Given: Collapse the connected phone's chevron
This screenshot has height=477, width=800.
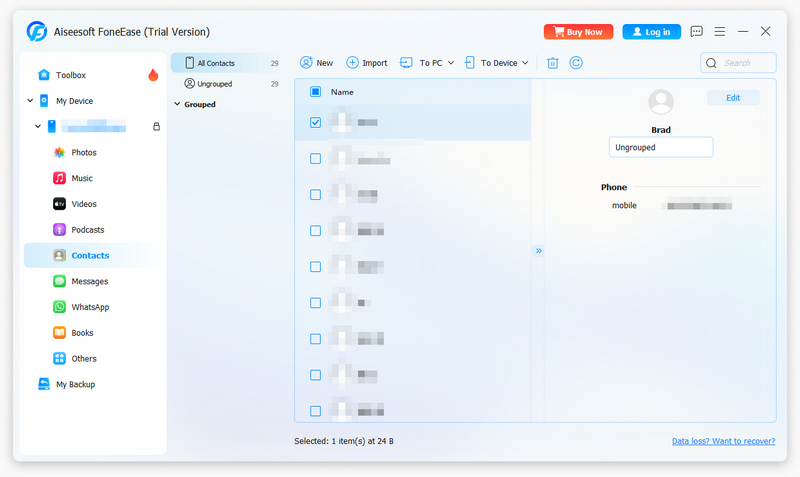Looking at the screenshot, I should (x=38, y=126).
